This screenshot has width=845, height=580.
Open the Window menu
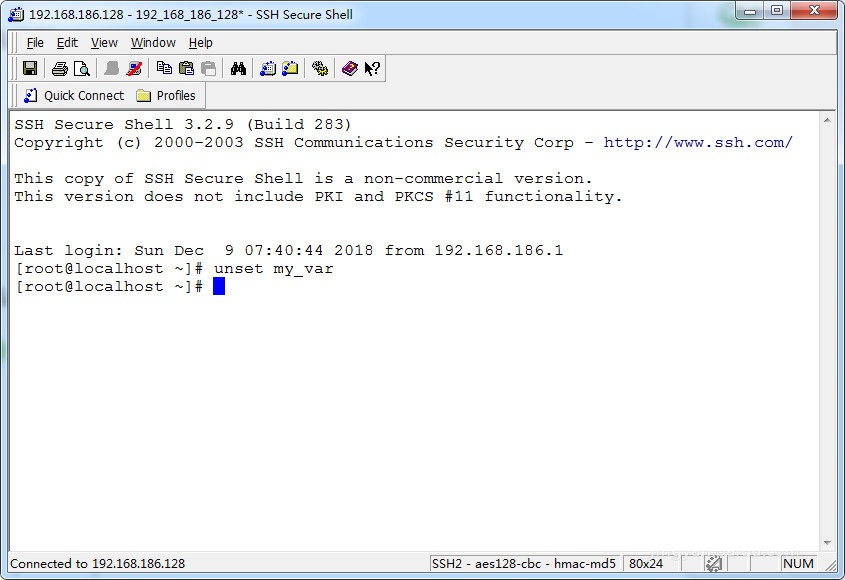[x=153, y=43]
